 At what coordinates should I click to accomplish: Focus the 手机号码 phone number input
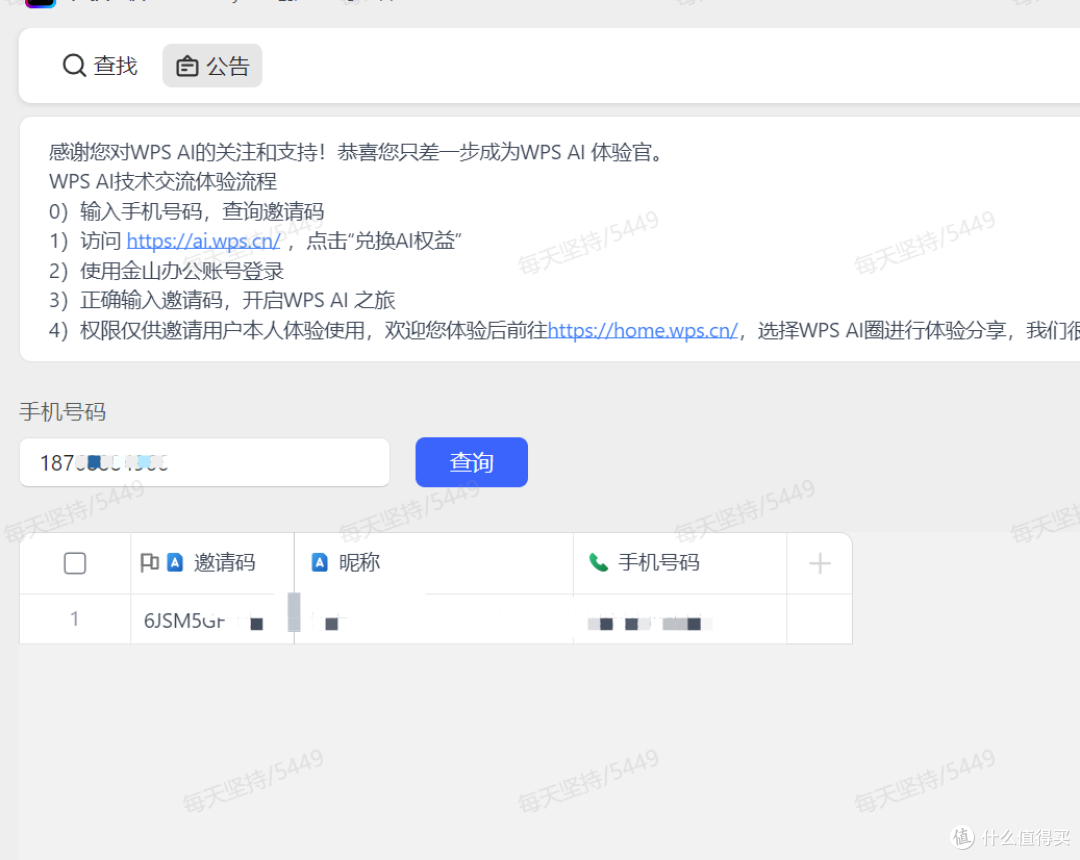pyautogui.click(x=205, y=463)
